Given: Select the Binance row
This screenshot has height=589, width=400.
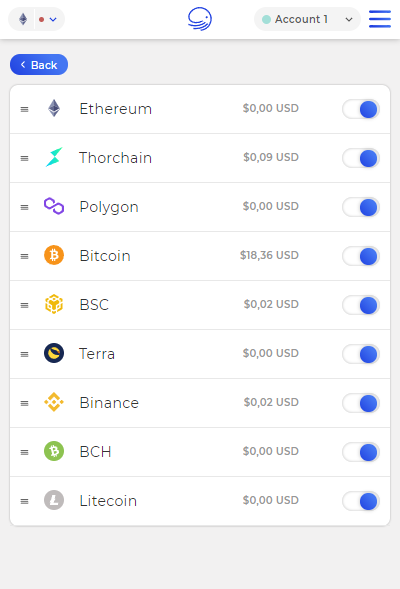Looking at the screenshot, I should (x=200, y=403).
